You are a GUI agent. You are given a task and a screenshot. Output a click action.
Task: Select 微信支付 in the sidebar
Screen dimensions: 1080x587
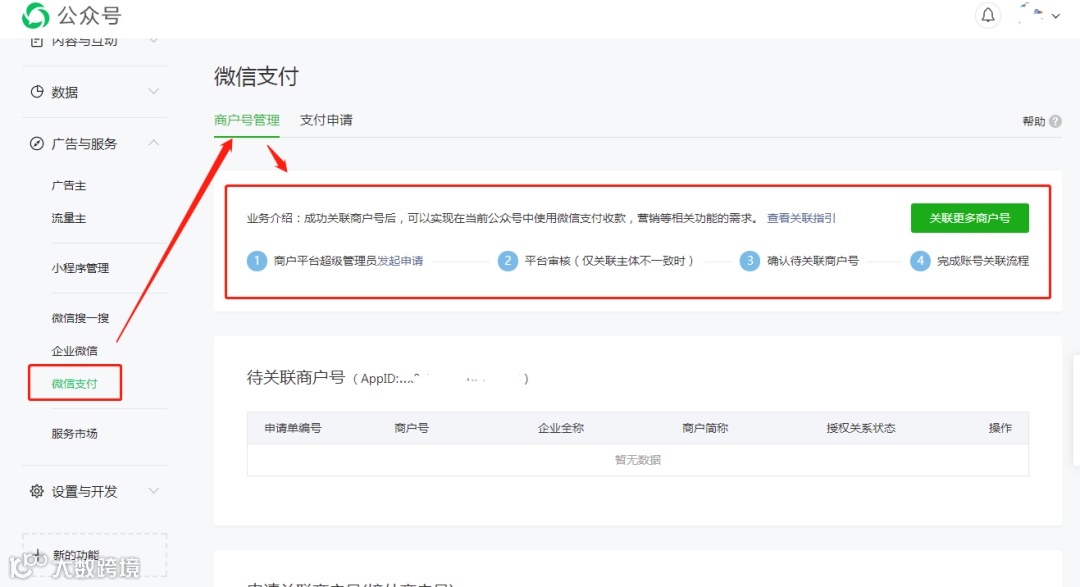click(74, 383)
